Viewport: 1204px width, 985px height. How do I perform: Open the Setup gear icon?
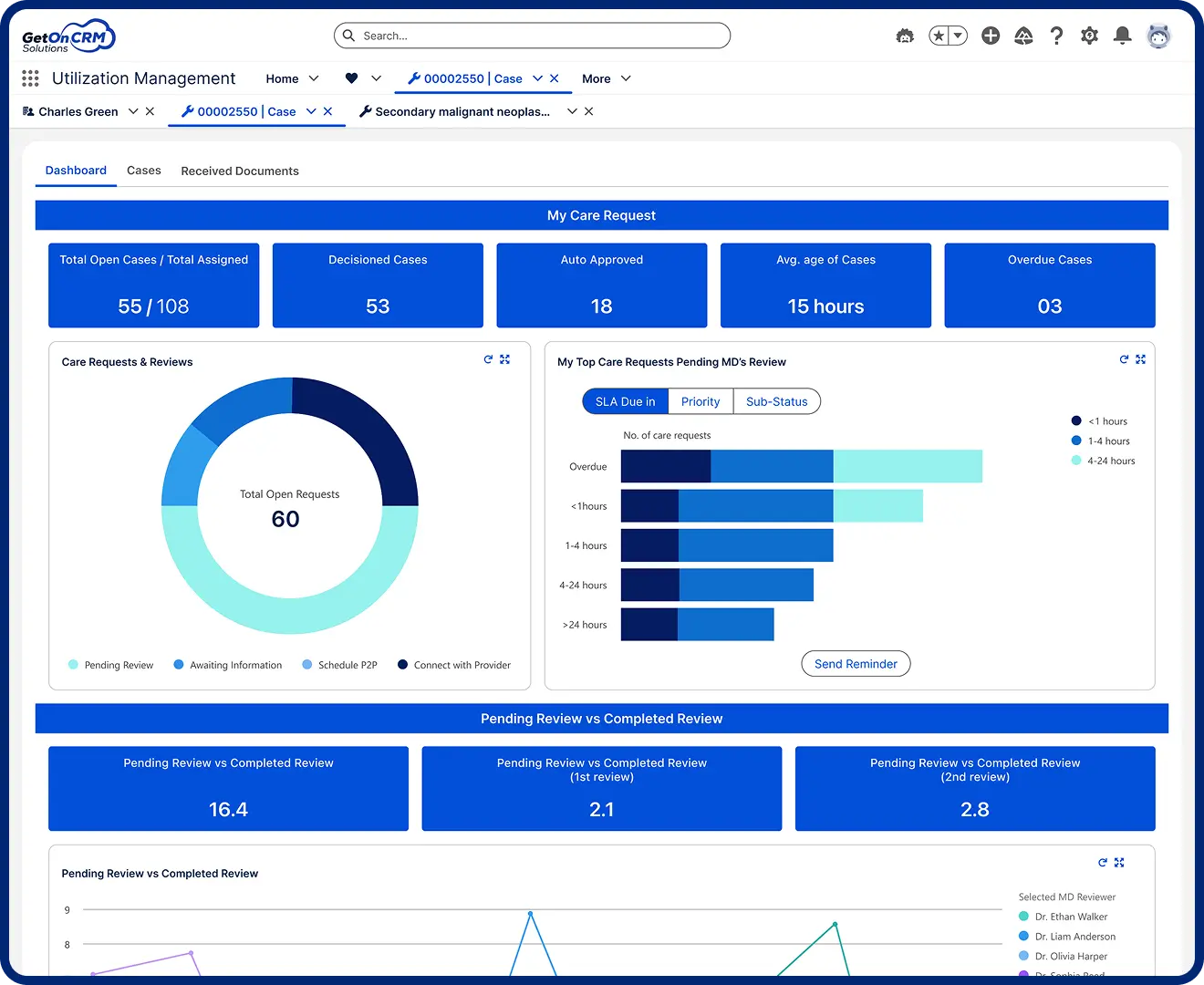1089,36
